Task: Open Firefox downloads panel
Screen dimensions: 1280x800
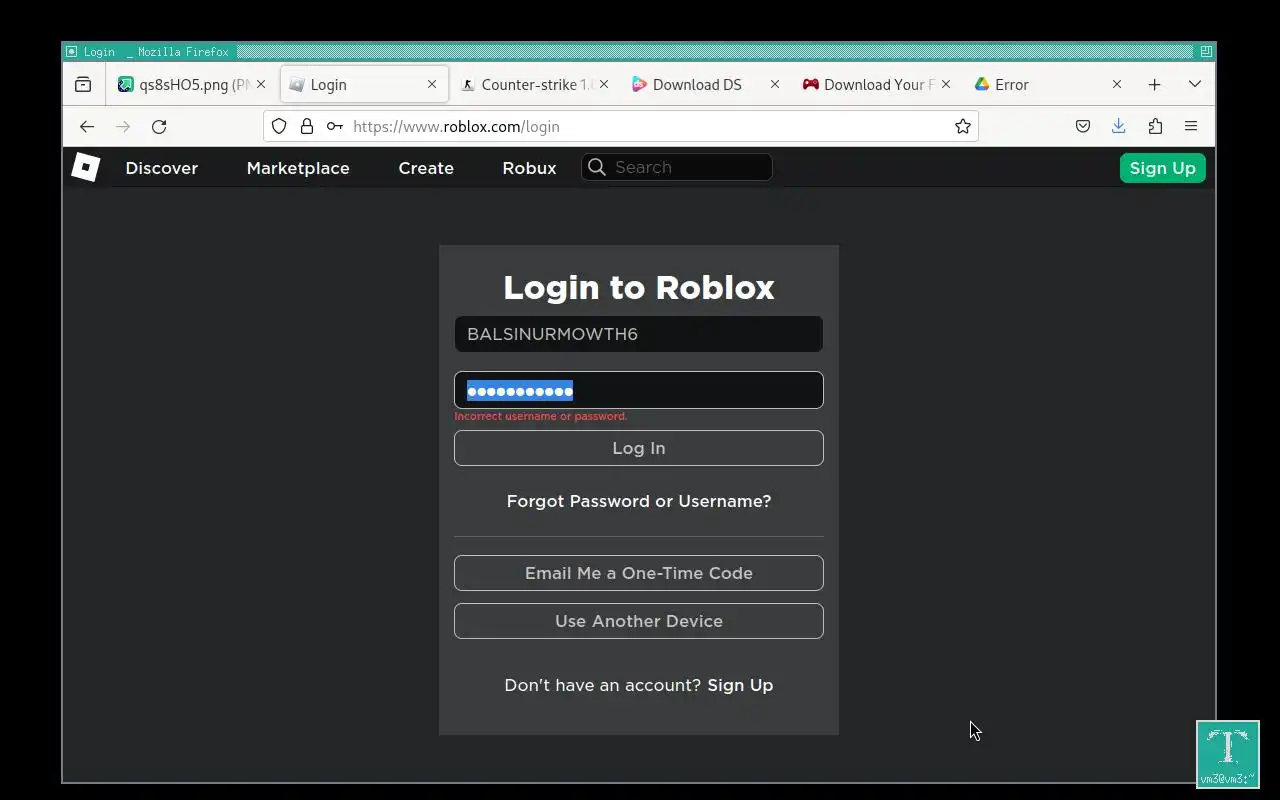Action: click(1119, 126)
